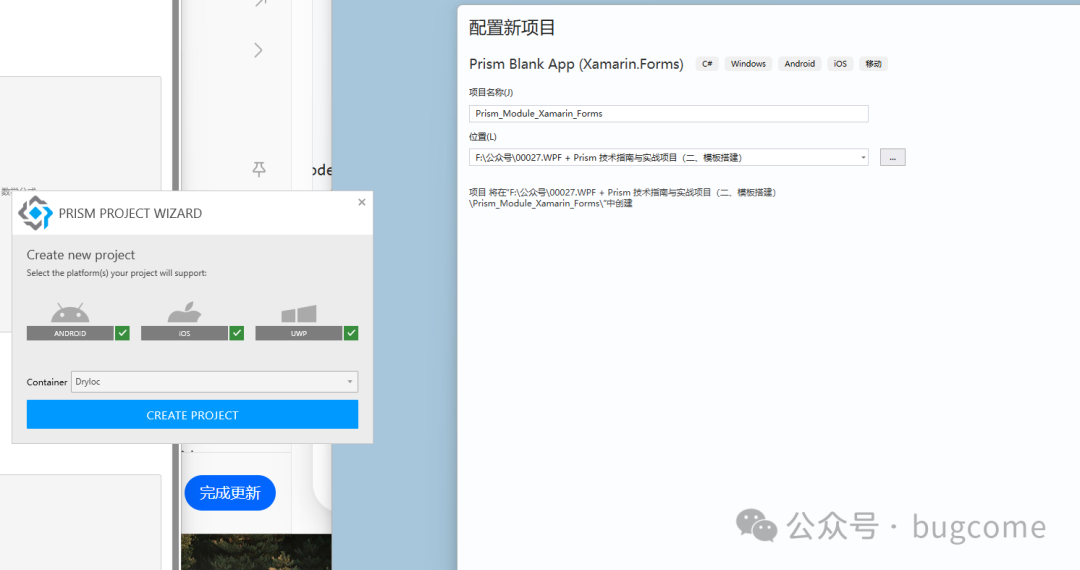Click the browse "..." location button
Screen dimensions: 1080x570
coord(893,158)
